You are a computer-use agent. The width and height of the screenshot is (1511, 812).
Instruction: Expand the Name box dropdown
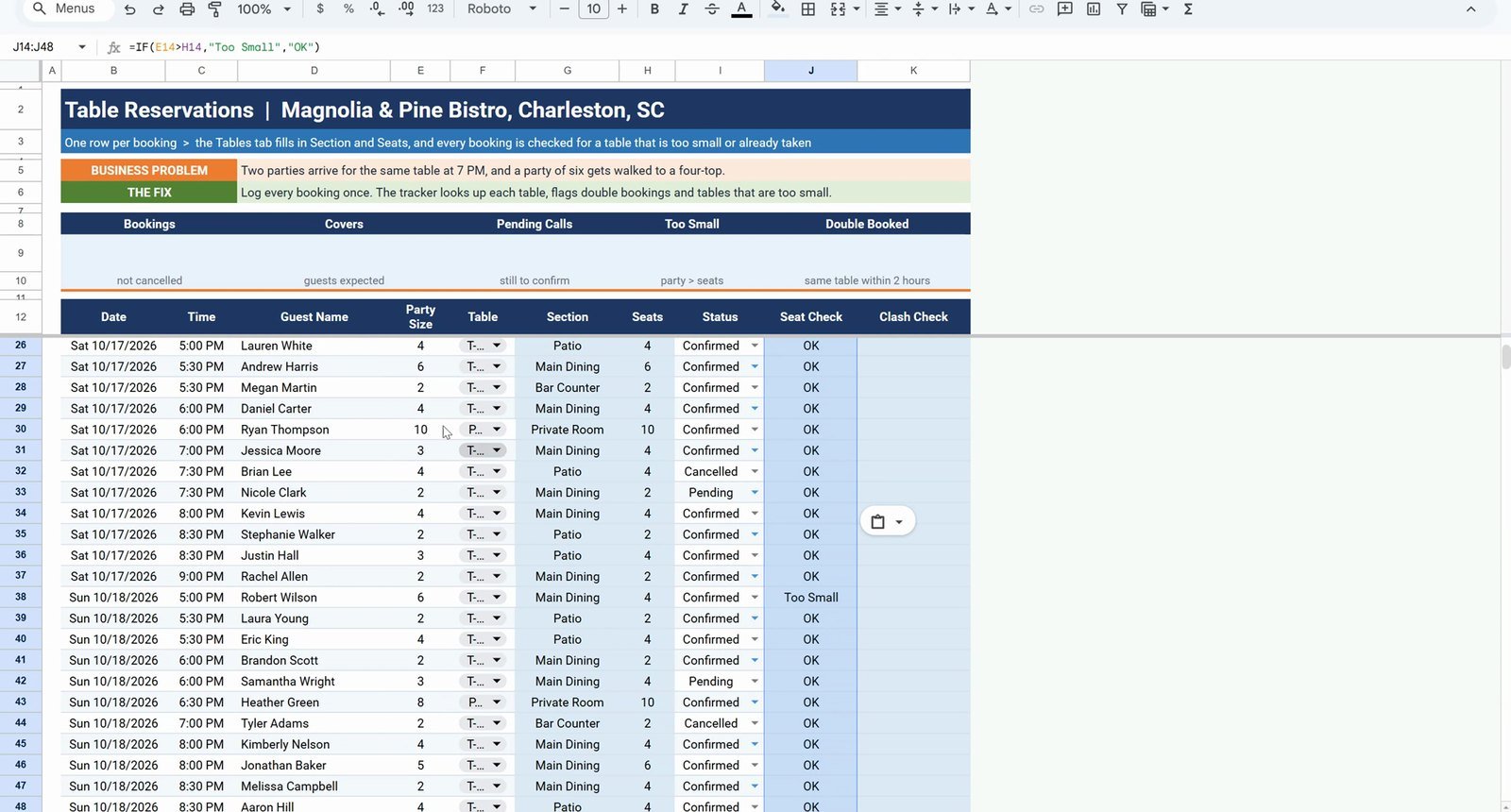tap(82, 46)
